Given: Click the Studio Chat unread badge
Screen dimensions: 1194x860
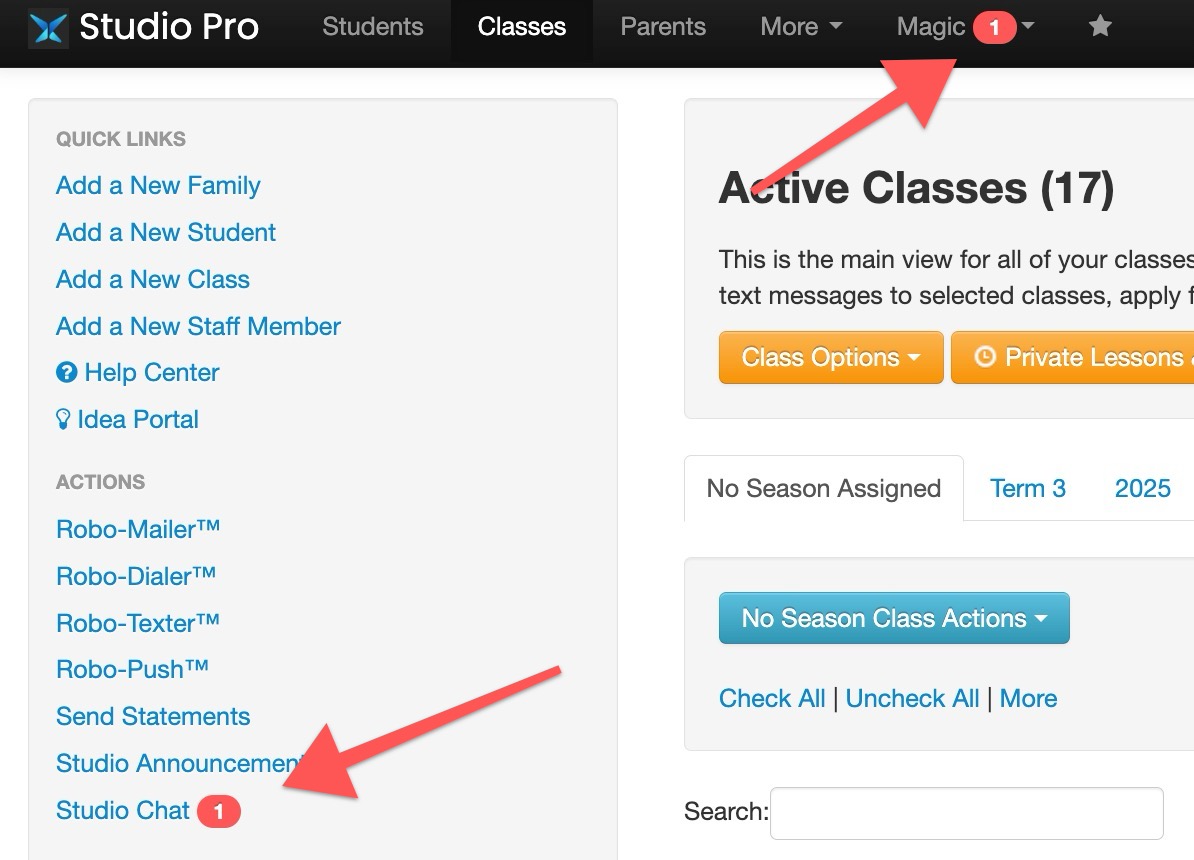Looking at the screenshot, I should click(219, 811).
